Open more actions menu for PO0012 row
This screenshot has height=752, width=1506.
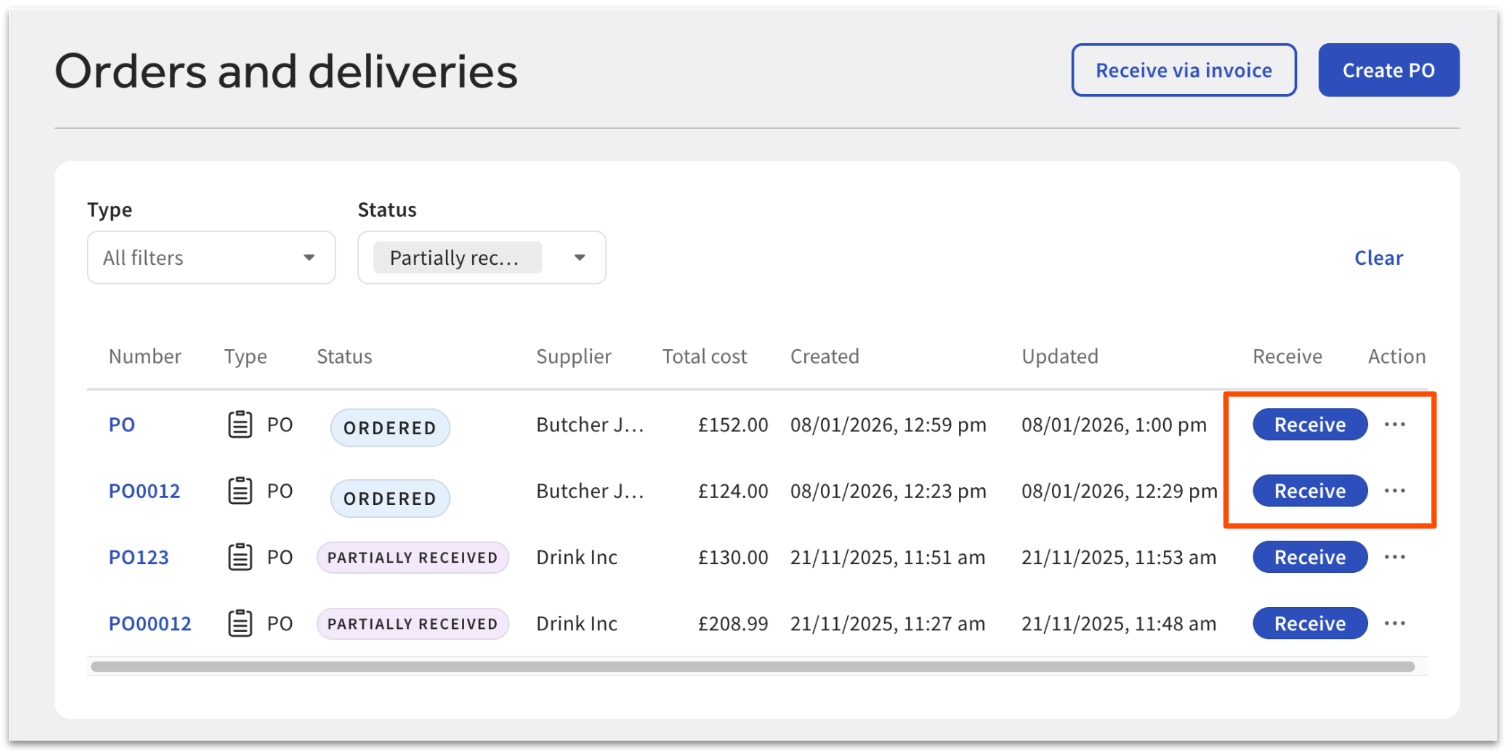1394,491
